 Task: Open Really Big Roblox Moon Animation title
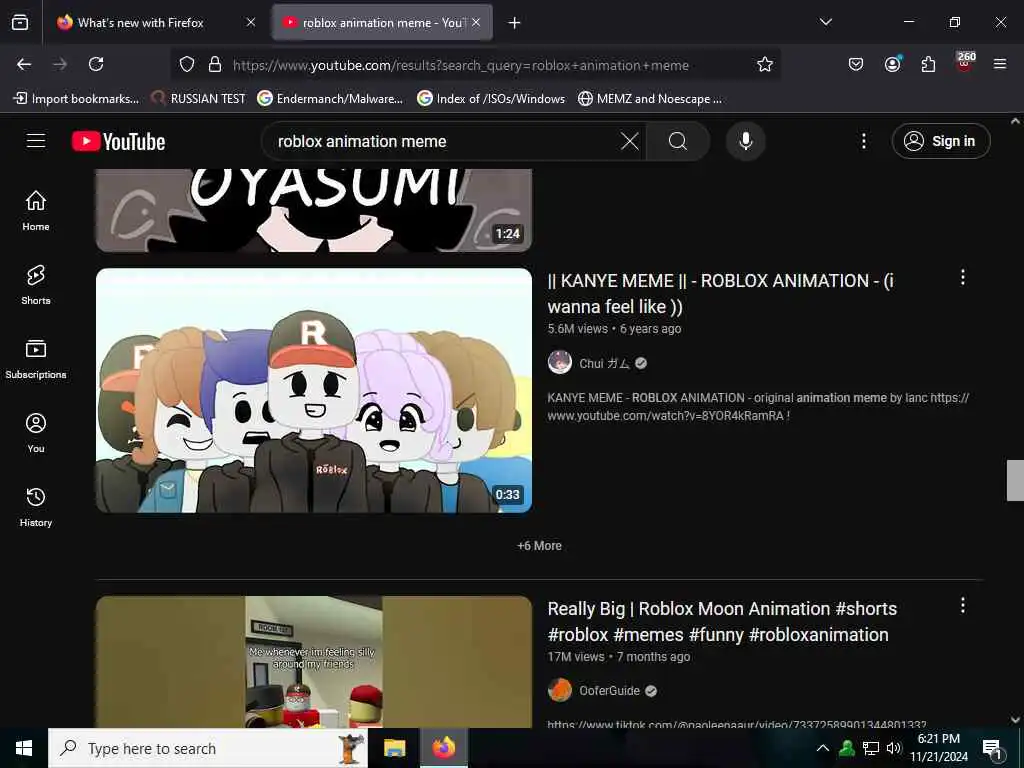722,622
